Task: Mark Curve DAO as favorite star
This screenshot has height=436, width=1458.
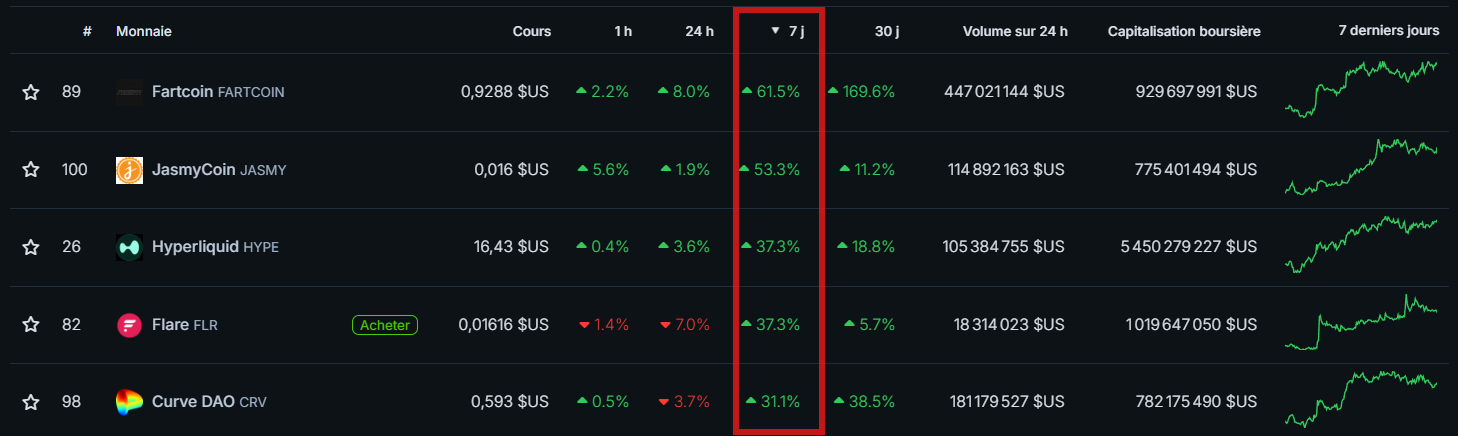Action: 31,402
